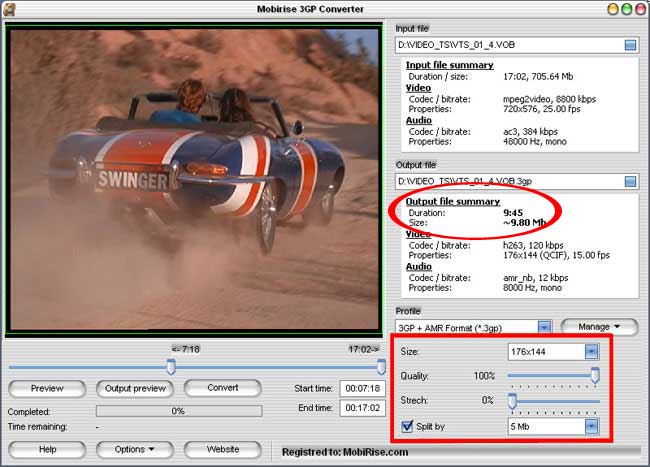The width and height of the screenshot is (650, 467).
Task: Click the green maximize window button
Action: (626, 10)
